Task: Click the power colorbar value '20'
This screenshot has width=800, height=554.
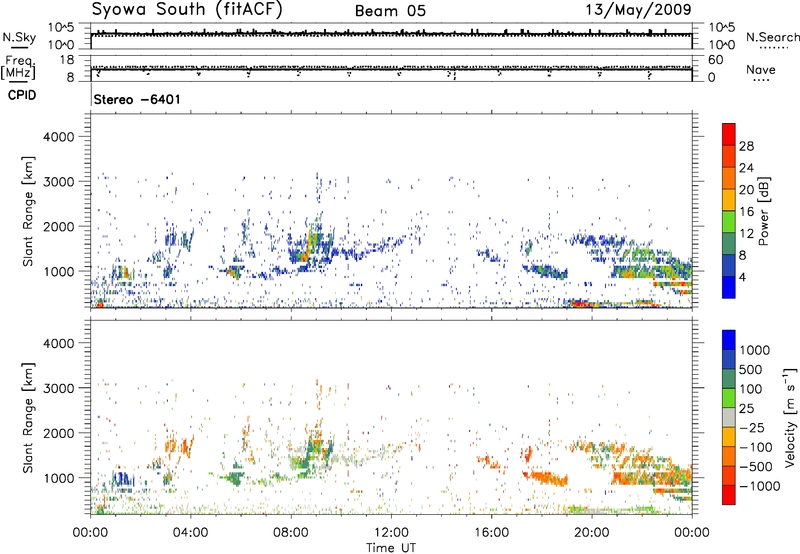Action: 746,190
